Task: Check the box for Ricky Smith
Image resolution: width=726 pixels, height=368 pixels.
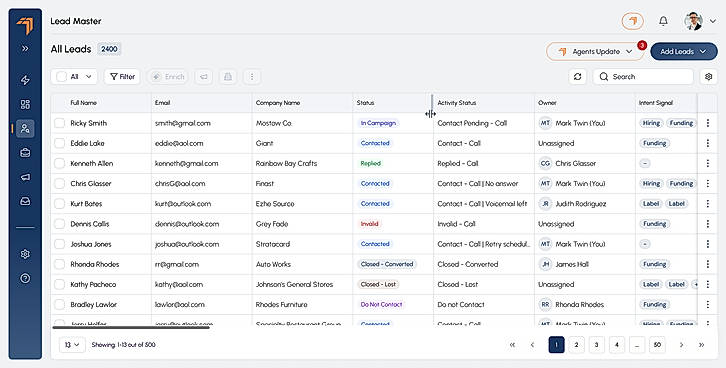Action: click(x=60, y=123)
